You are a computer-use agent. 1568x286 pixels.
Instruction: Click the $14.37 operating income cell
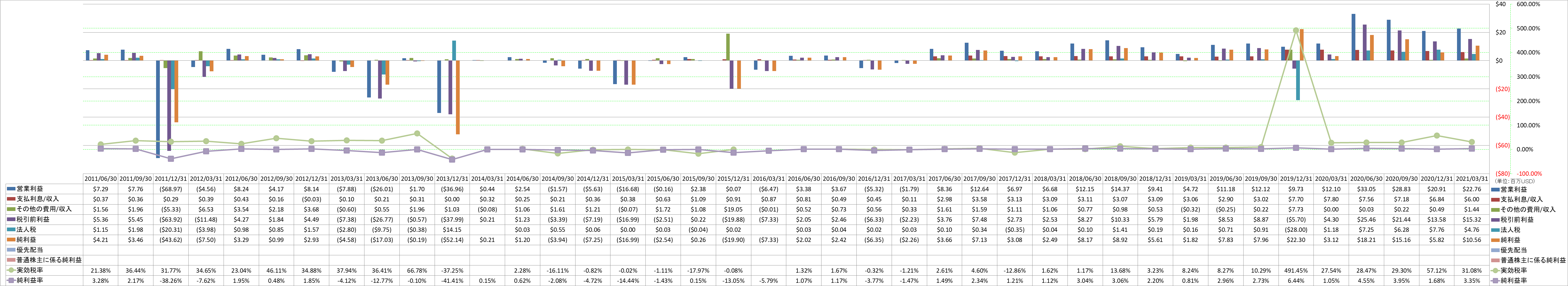click(x=1120, y=189)
